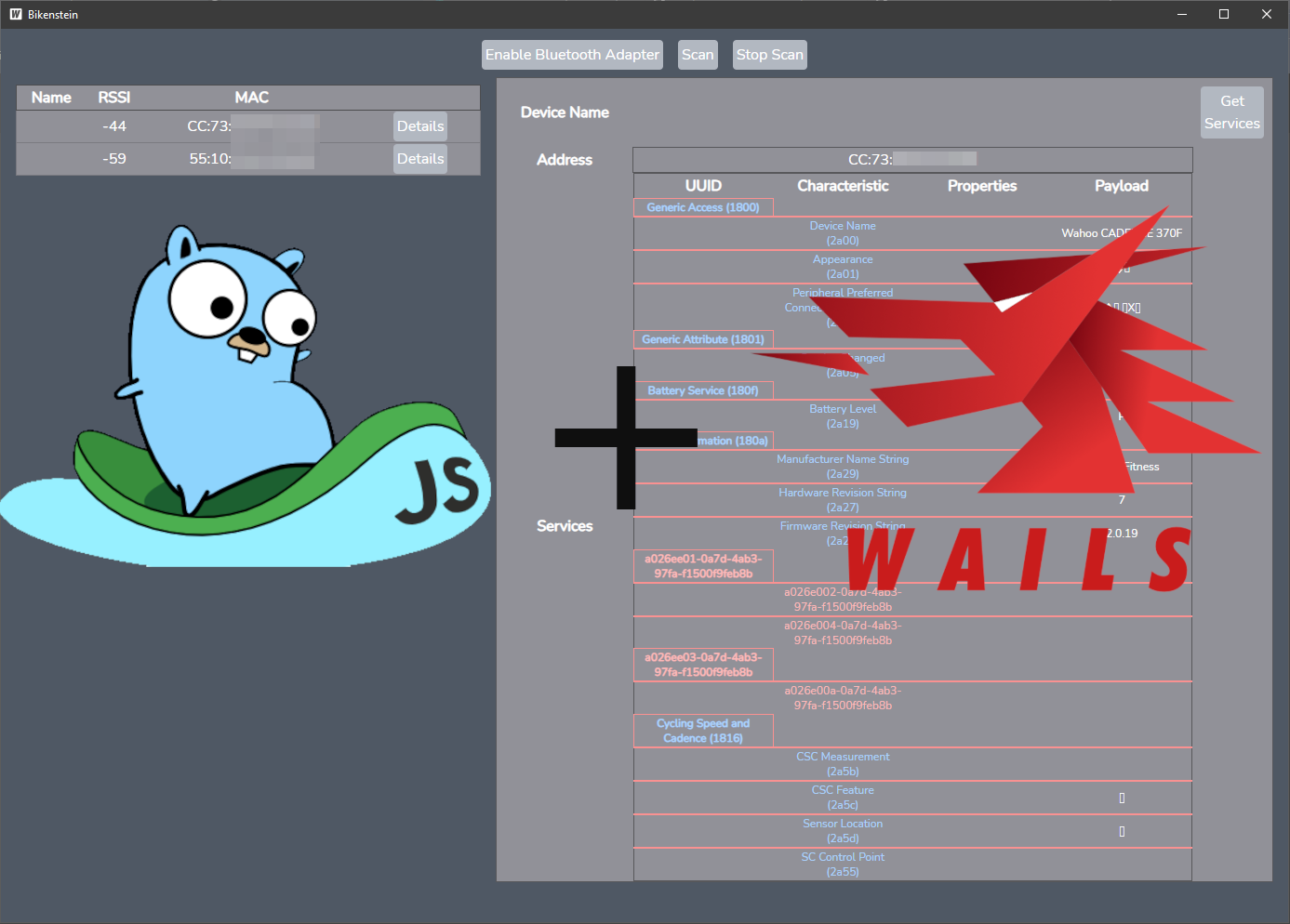Click the Stop Scan button
Viewport: 1290px width, 924px height.
(x=769, y=55)
